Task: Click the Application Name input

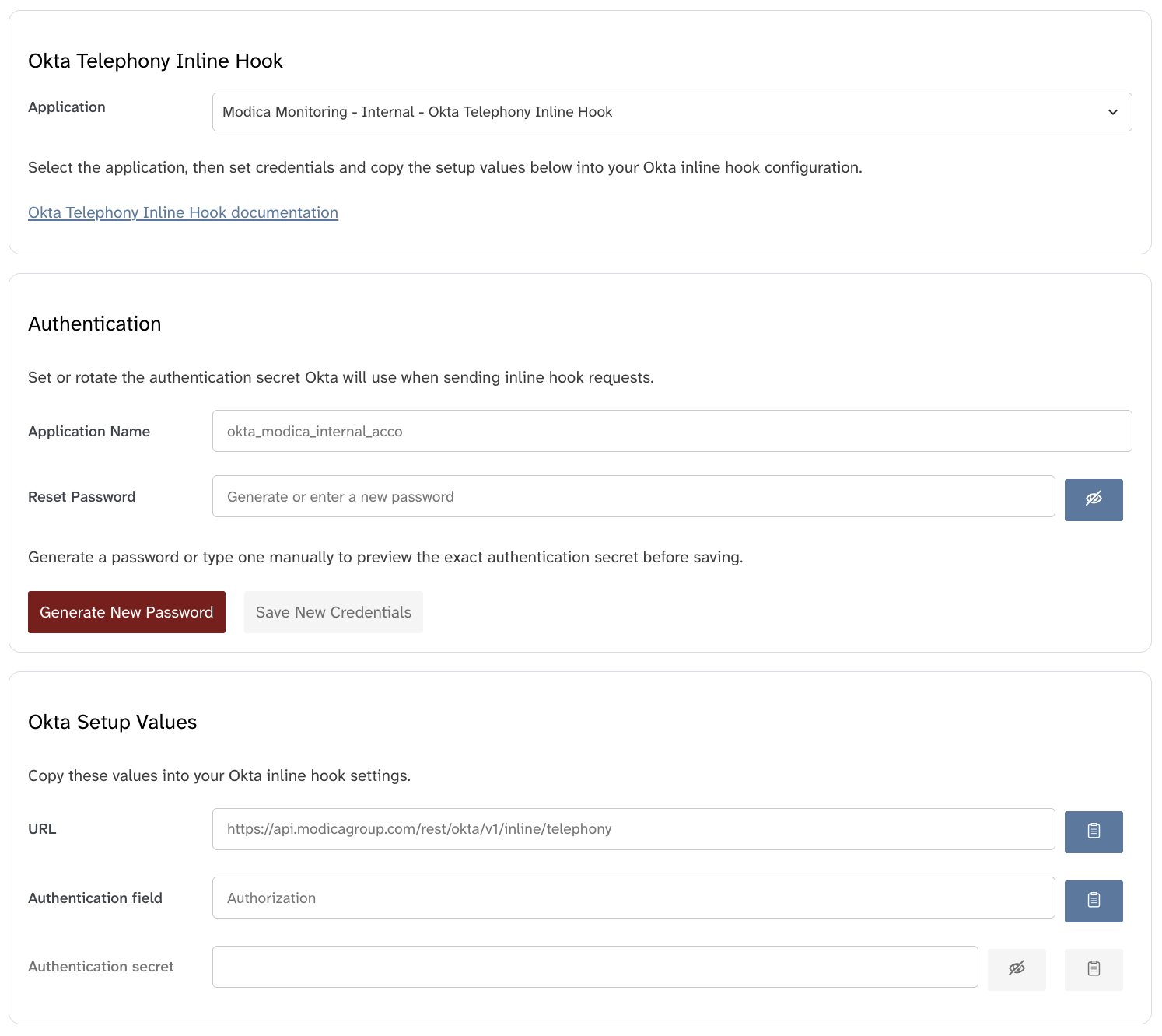Action: (x=672, y=430)
